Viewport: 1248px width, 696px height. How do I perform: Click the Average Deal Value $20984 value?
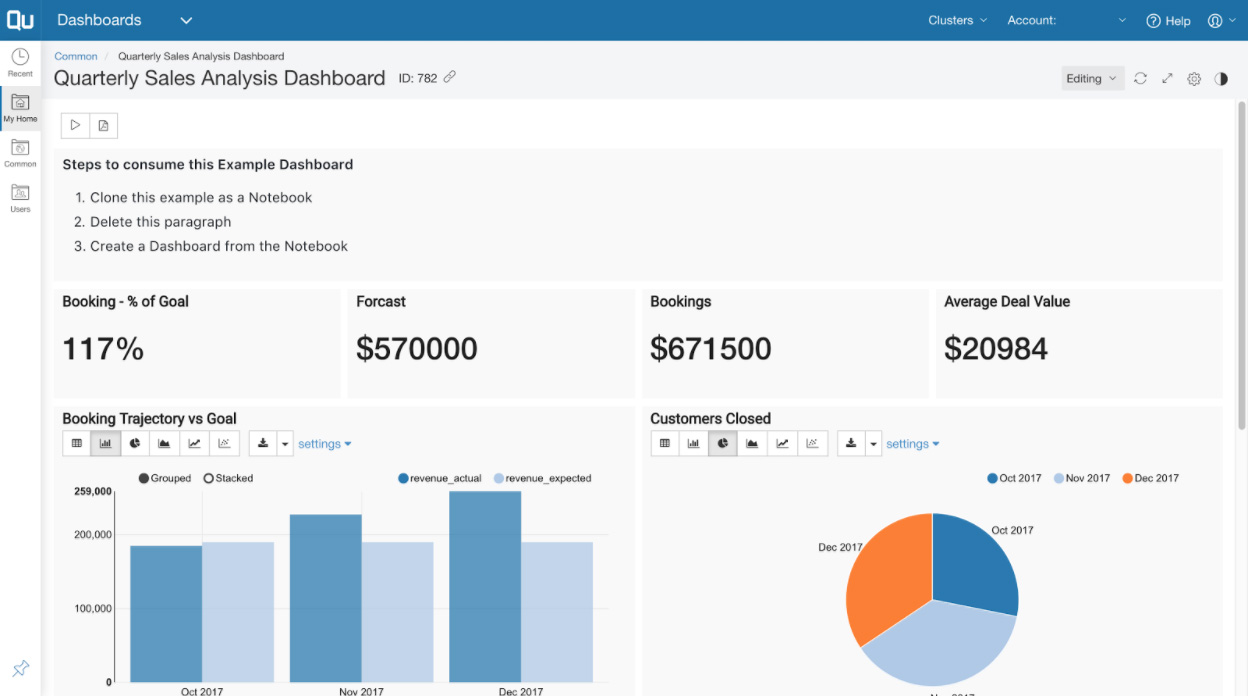pyautogui.click(x=996, y=348)
